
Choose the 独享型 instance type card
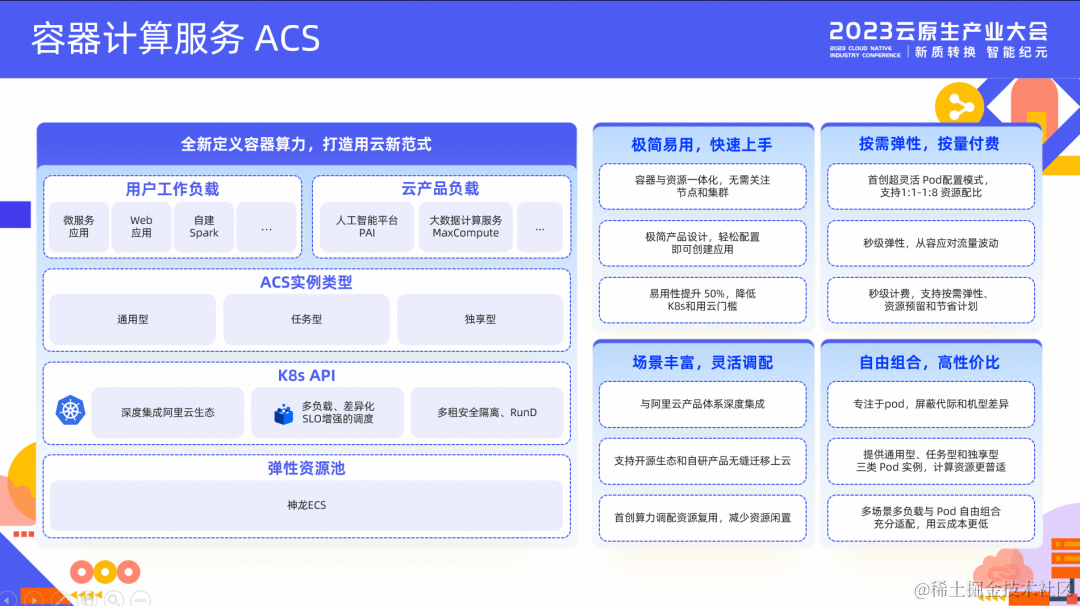click(483, 319)
